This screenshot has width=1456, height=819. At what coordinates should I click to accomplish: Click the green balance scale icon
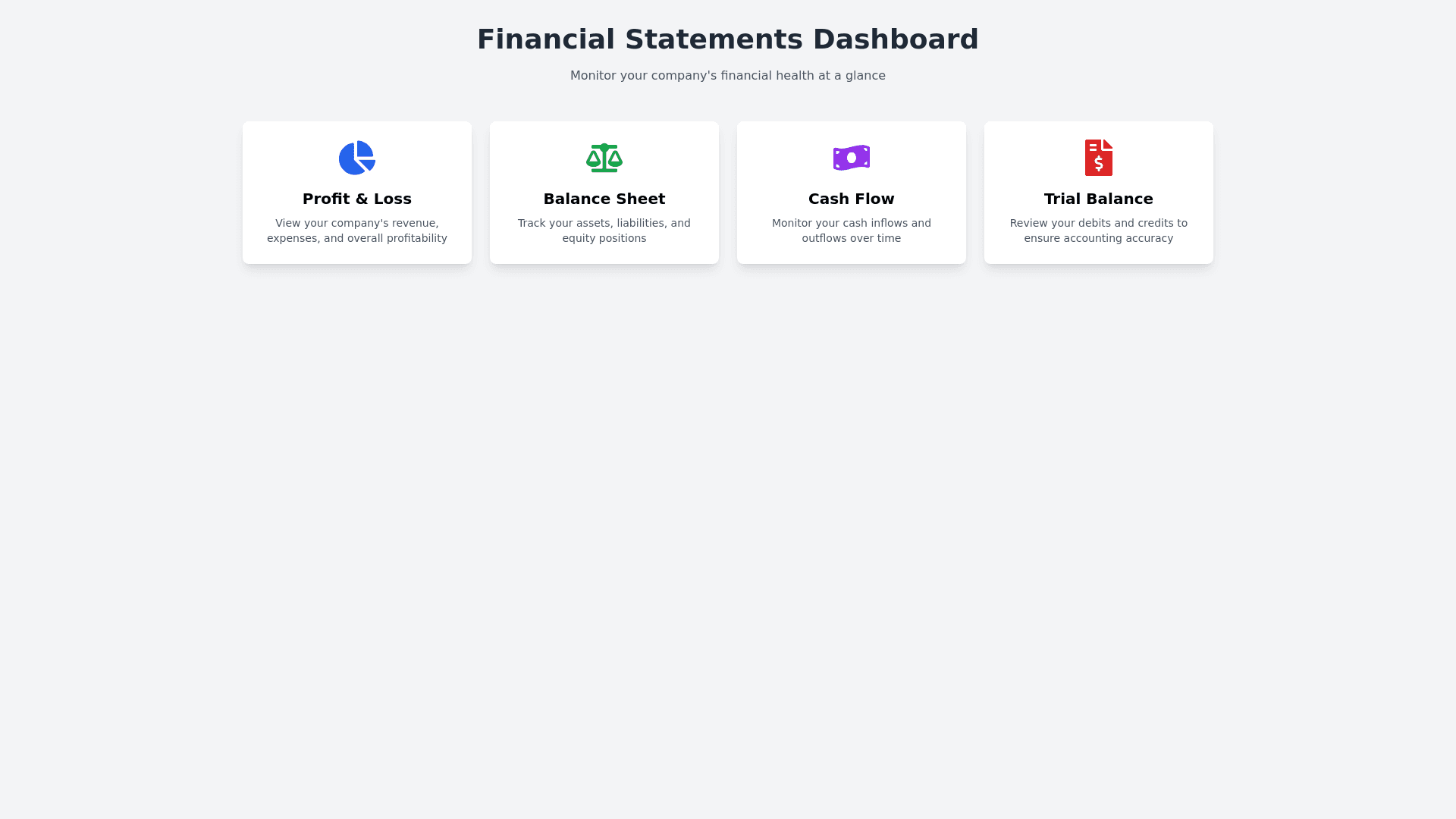[604, 158]
